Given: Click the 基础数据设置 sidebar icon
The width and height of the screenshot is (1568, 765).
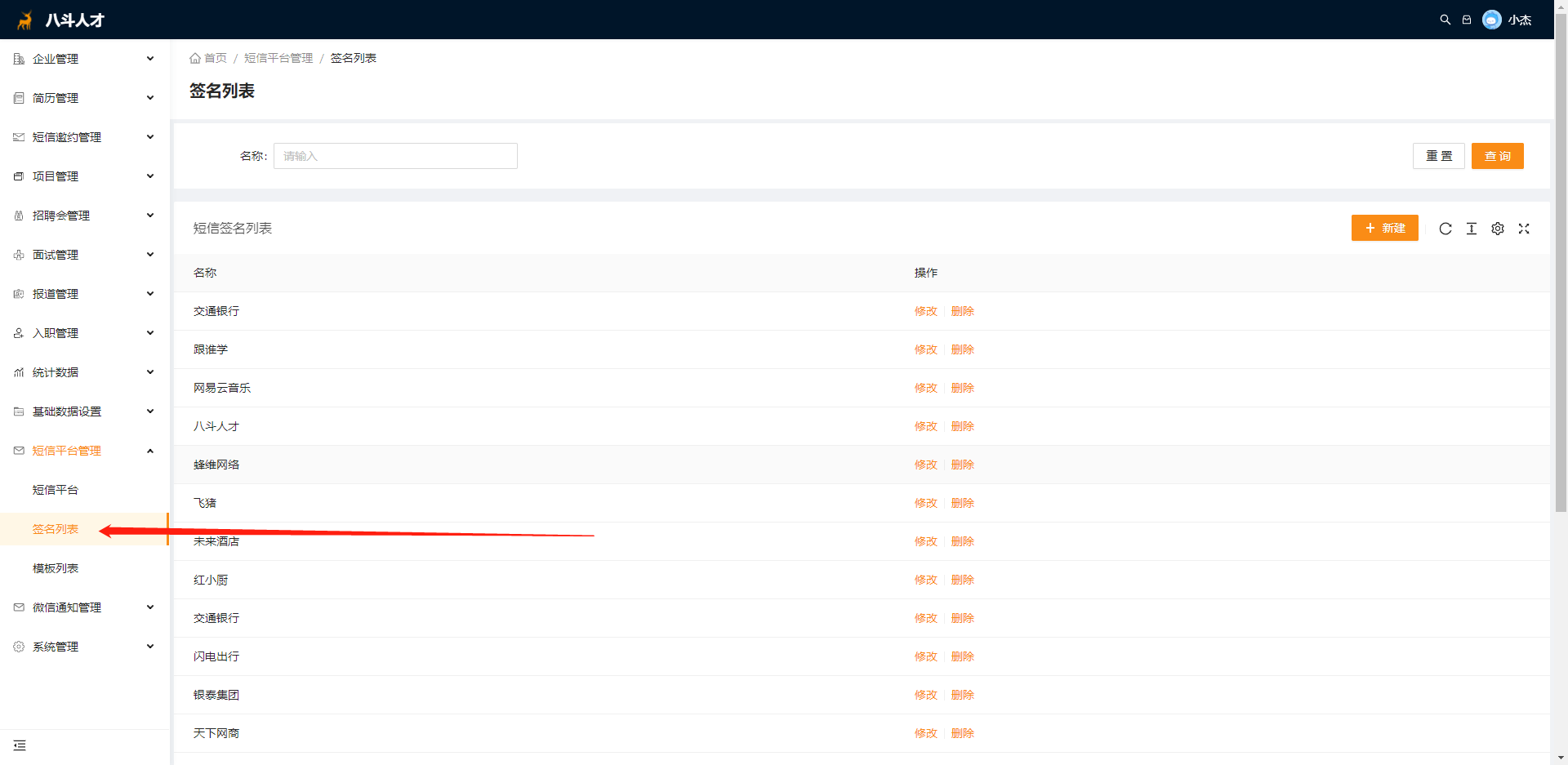Looking at the screenshot, I should [x=19, y=411].
